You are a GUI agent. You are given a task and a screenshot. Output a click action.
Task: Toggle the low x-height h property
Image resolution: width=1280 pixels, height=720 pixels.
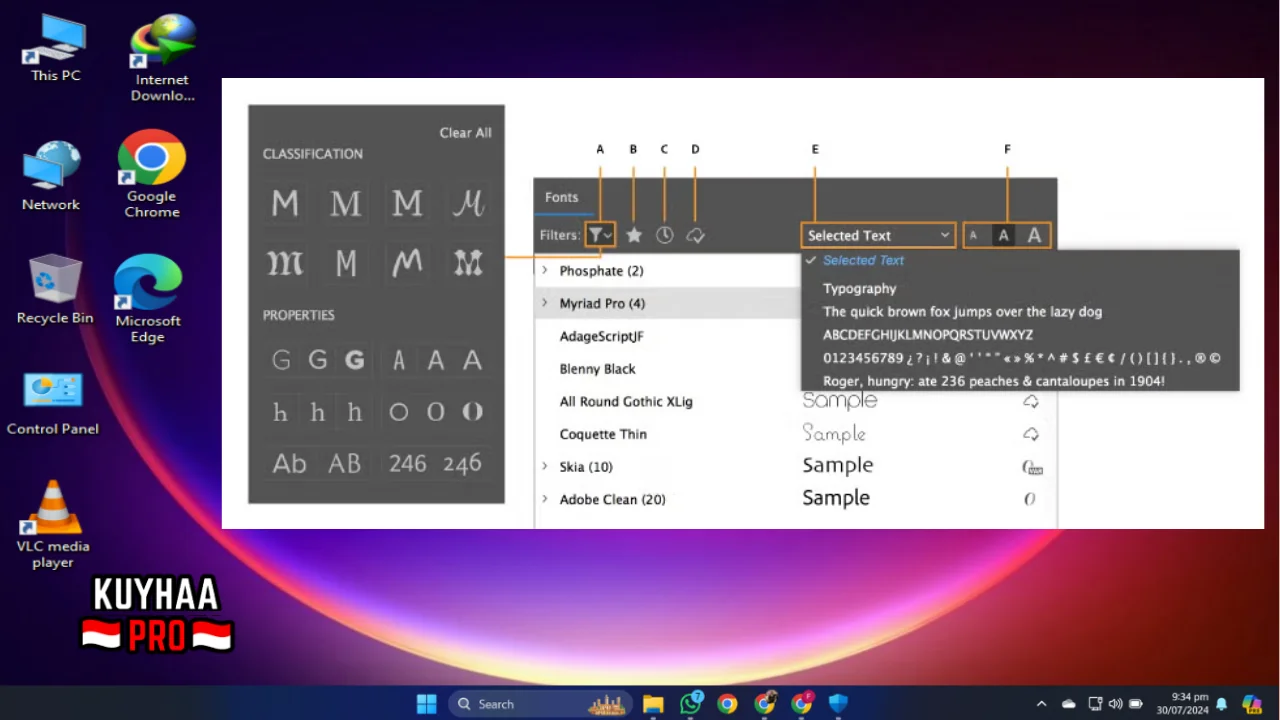point(282,412)
